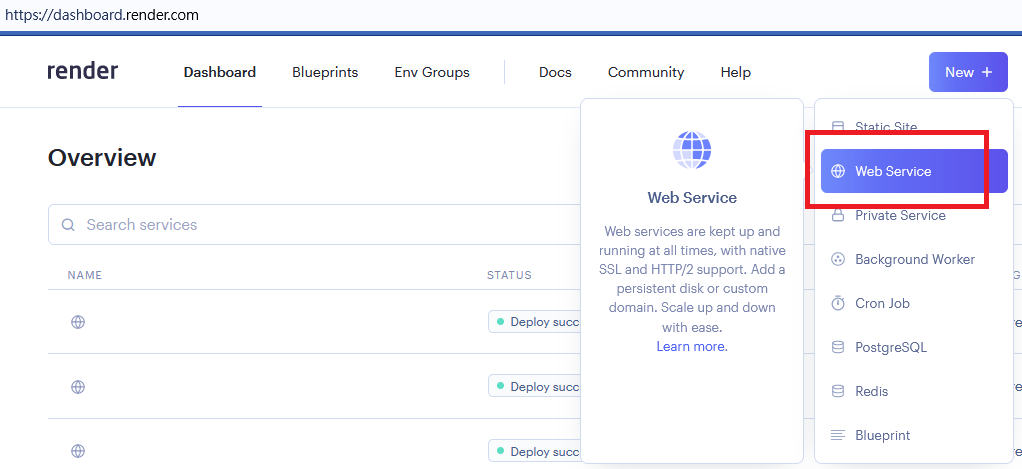Click the large globe illustration in tooltip

click(692, 149)
